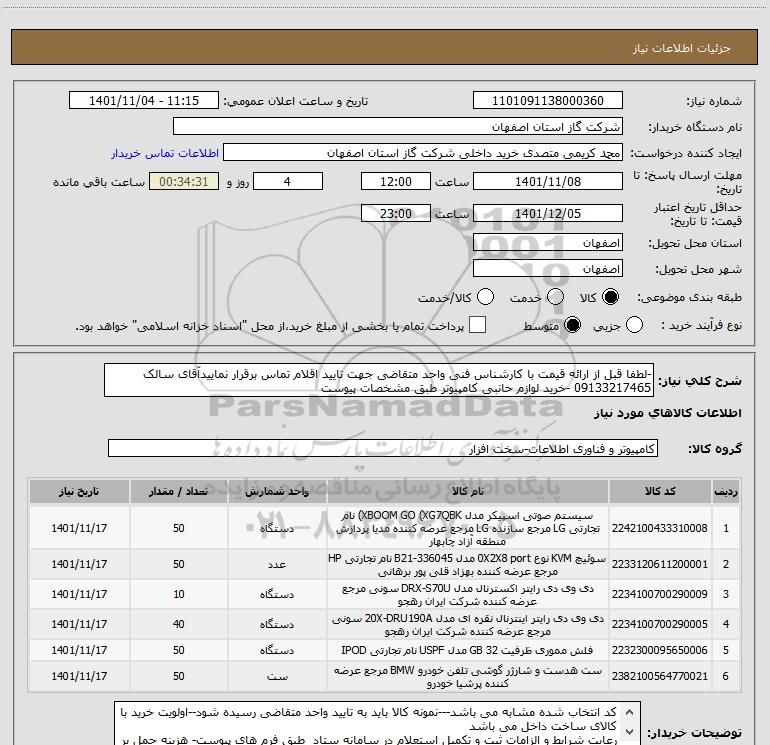
Task: Click the تاریخ نیاز column header
Action: (x=79, y=492)
